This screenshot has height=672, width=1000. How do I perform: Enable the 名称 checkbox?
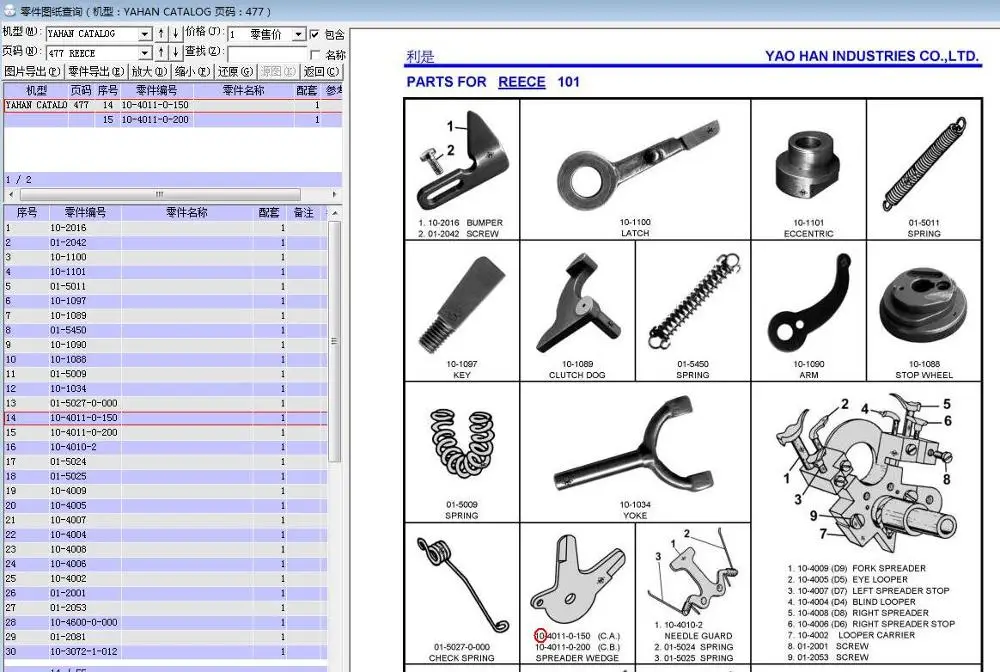[x=314, y=54]
